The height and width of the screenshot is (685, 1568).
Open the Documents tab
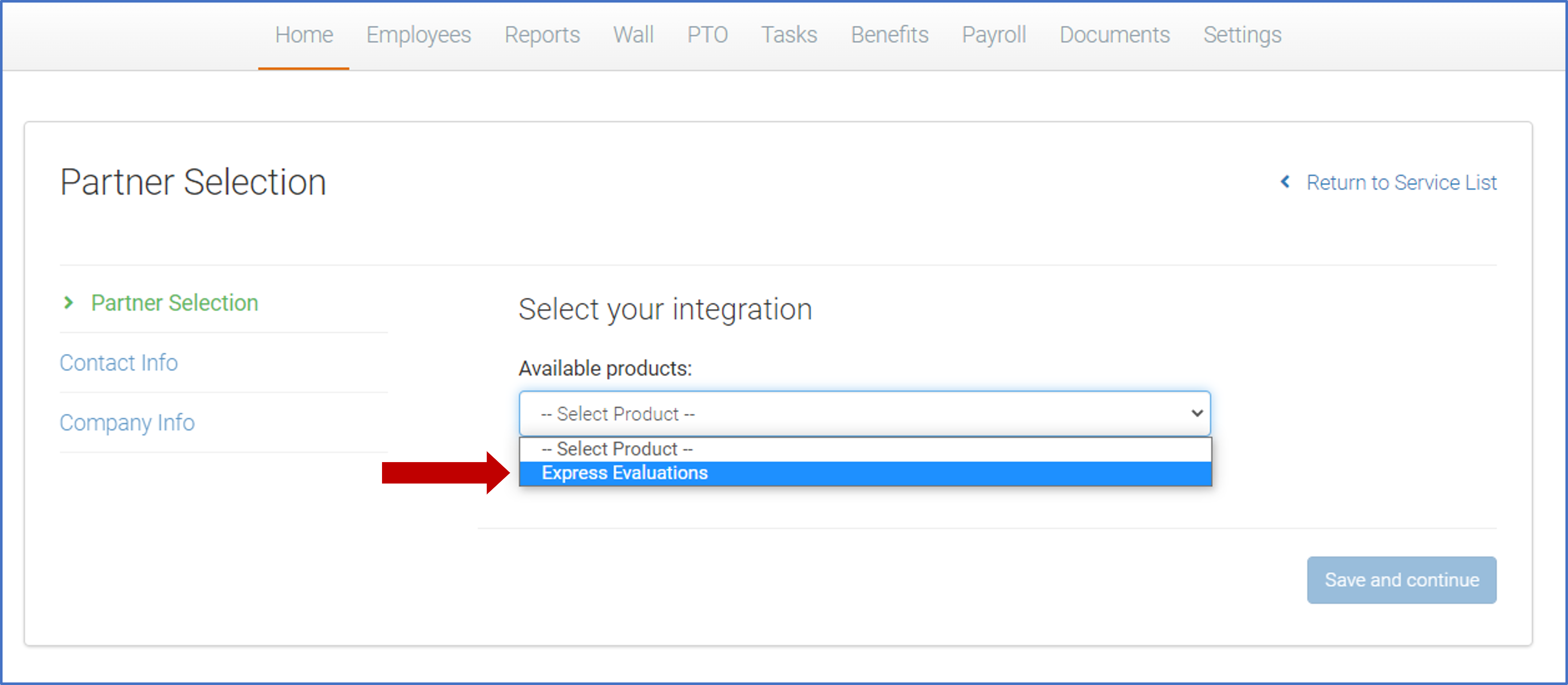coord(1115,35)
